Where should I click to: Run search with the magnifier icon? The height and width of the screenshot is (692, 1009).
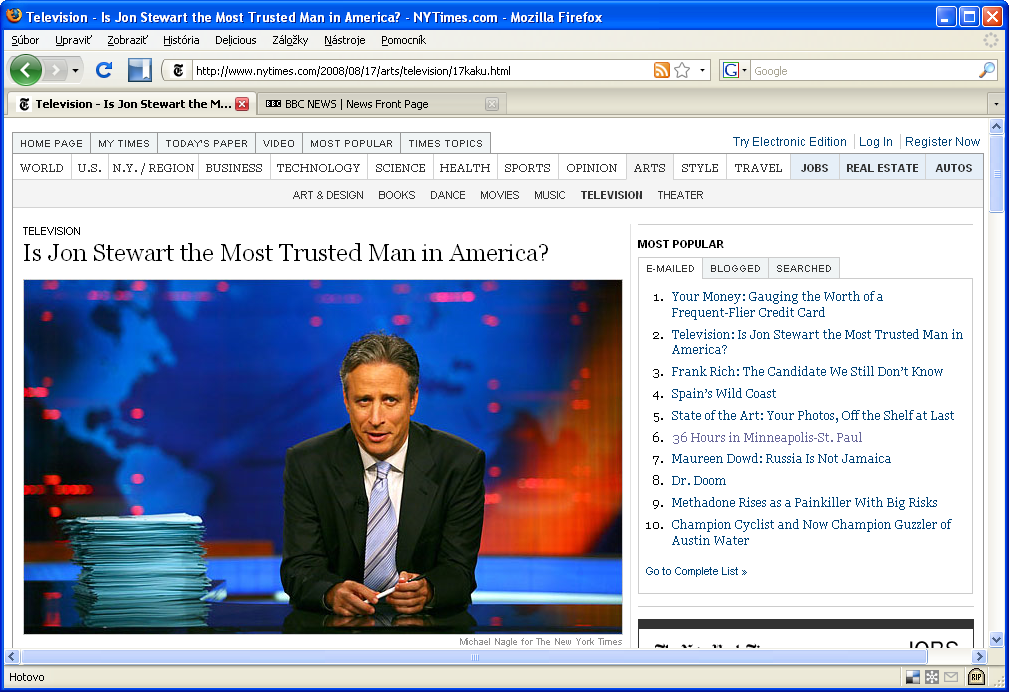986,70
